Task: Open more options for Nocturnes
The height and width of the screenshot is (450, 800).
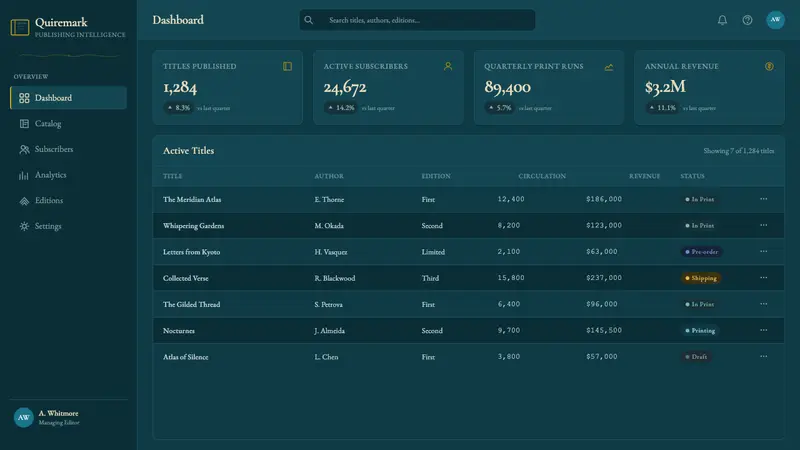Action: (763, 330)
